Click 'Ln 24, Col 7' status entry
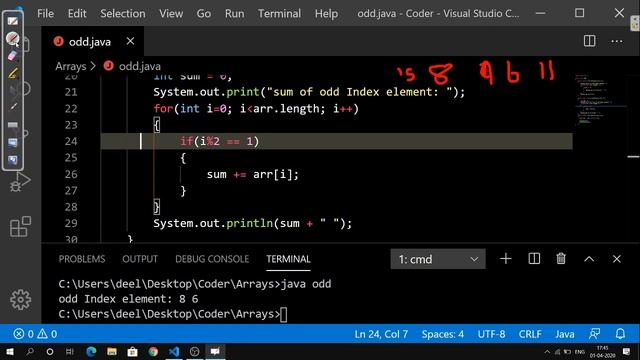This screenshot has height=360, width=640. 381,334
